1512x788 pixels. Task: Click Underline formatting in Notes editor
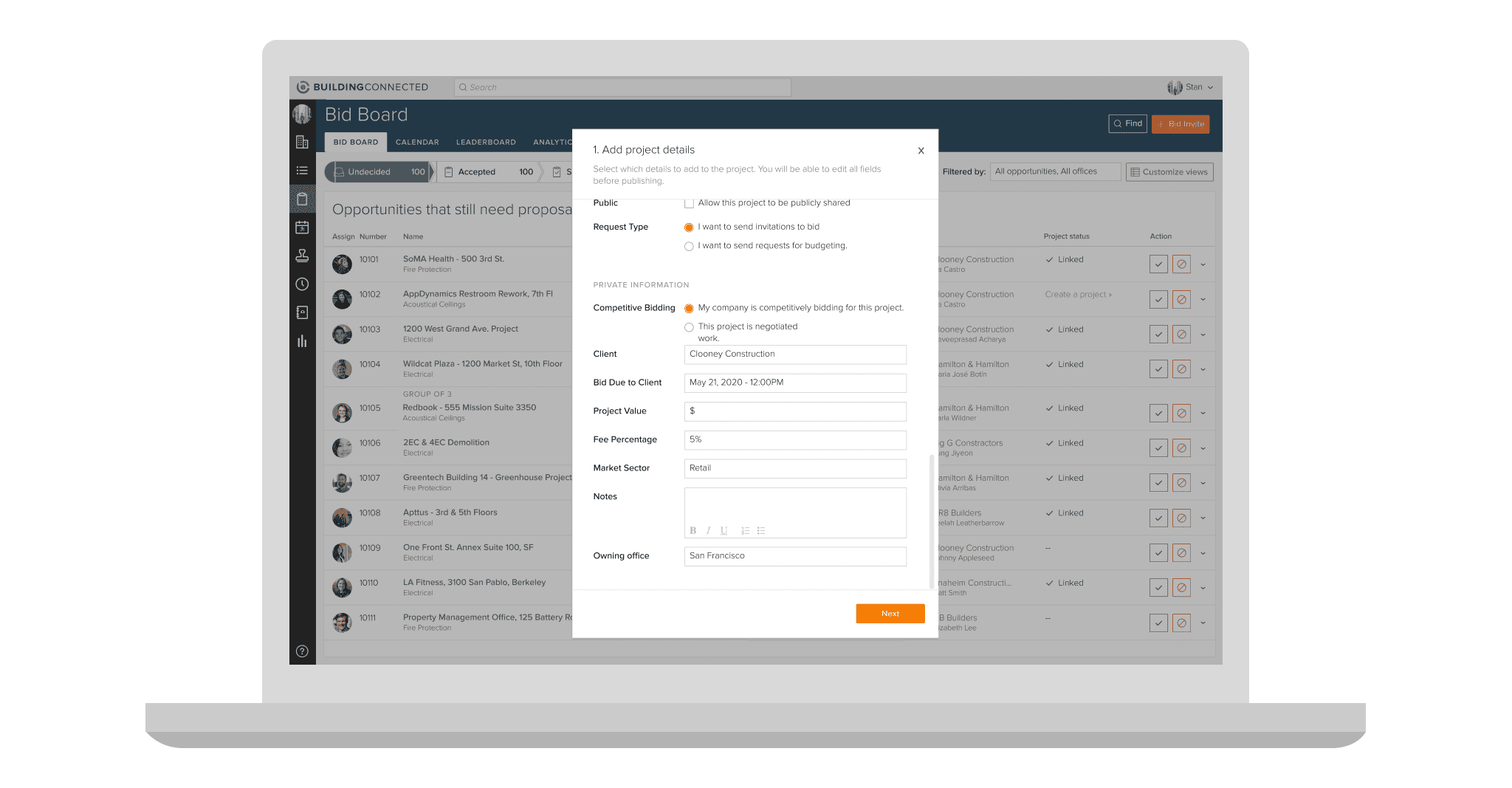click(724, 530)
